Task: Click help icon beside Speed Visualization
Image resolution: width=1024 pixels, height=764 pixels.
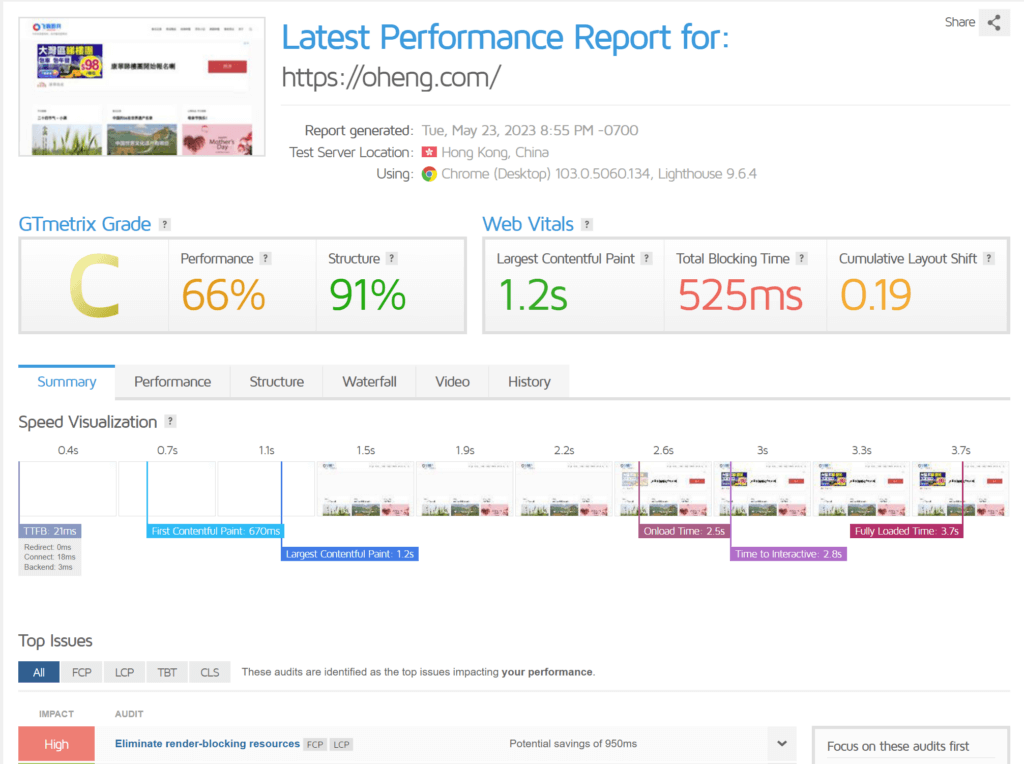Action: (171, 422)
